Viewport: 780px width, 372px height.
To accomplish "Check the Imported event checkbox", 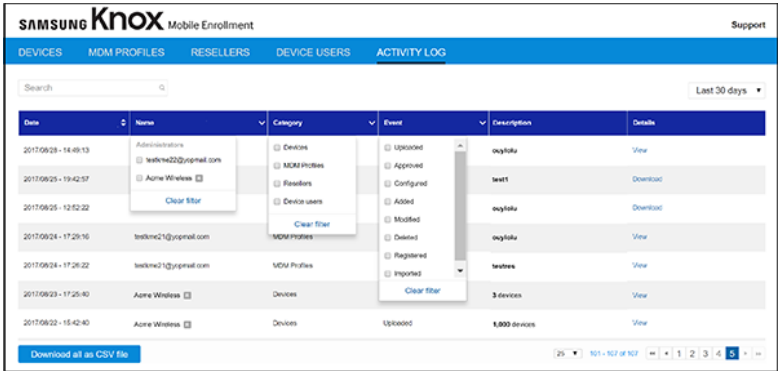I will [x=388, y=274].
